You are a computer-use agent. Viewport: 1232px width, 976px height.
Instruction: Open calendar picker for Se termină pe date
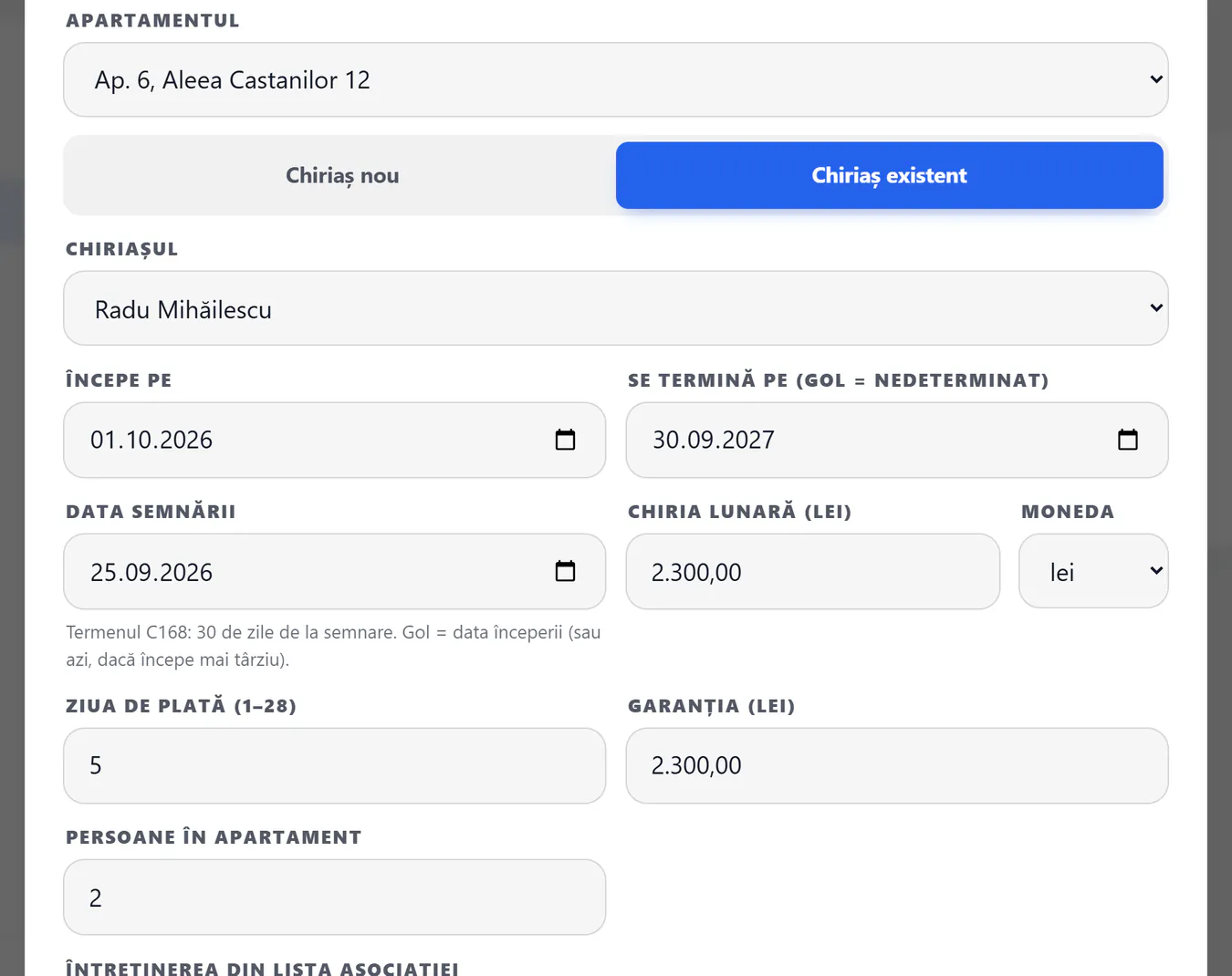(x=1128, y=440)
